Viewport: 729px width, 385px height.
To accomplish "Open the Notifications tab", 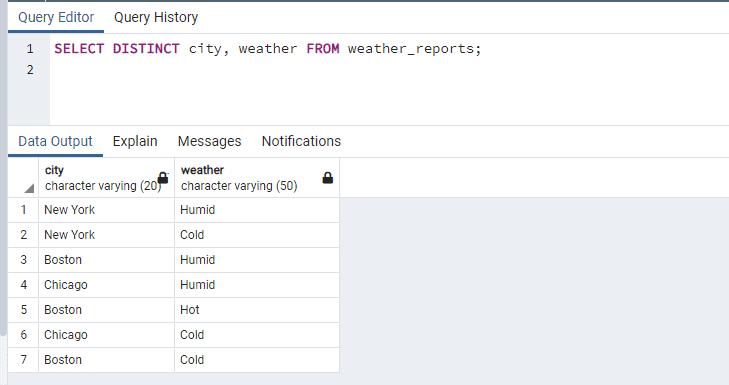I will 301,141.
